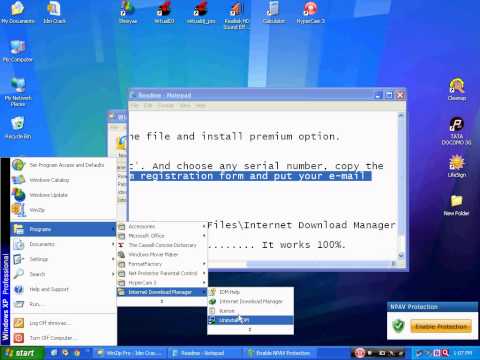Screen dimensions: 480x360
Task: Open the Recycle Bin desktop icon
Action: 18,128
